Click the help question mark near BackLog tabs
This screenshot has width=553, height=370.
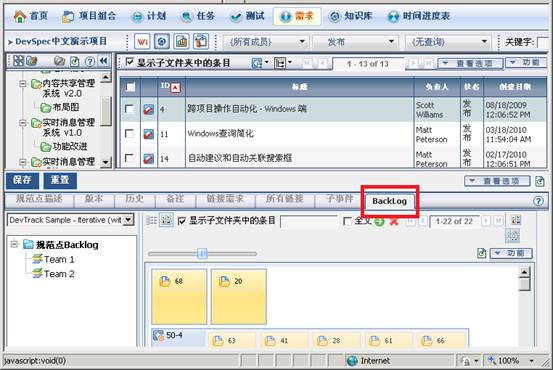(538, 201)
